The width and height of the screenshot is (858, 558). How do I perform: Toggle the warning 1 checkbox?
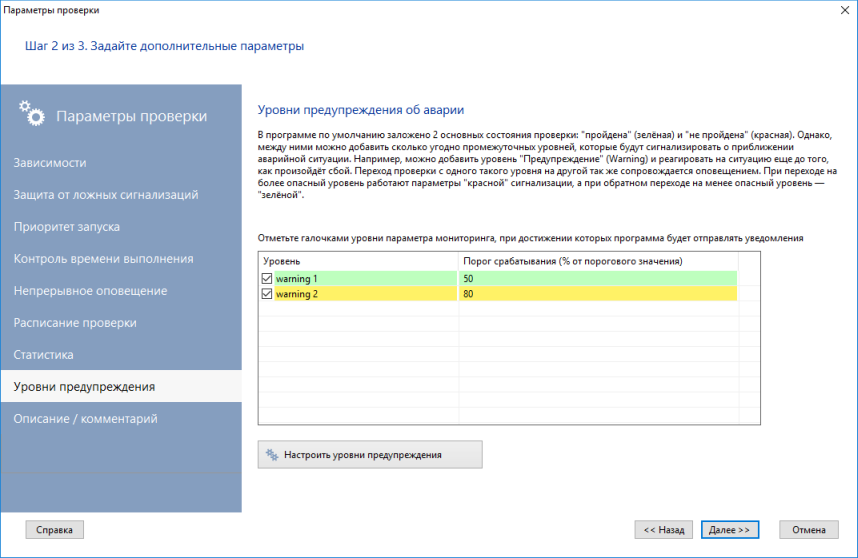(x=267, y=279)
